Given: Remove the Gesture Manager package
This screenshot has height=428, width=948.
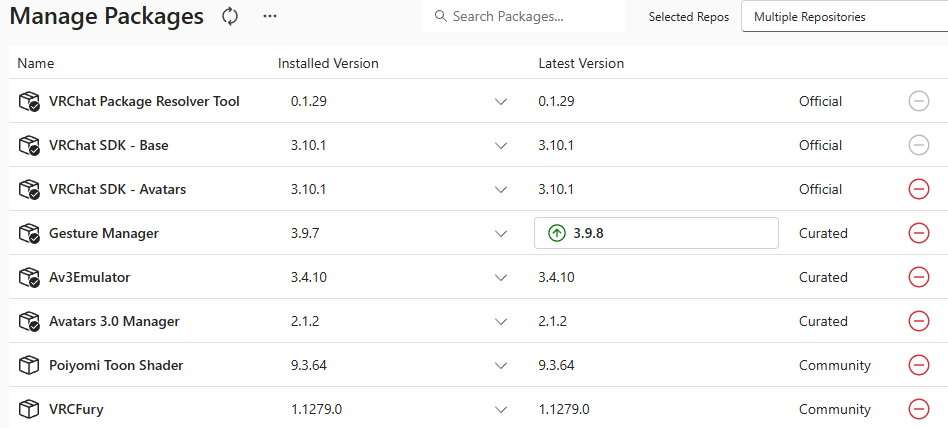Looking at the screenshot, I should point(918,233).
